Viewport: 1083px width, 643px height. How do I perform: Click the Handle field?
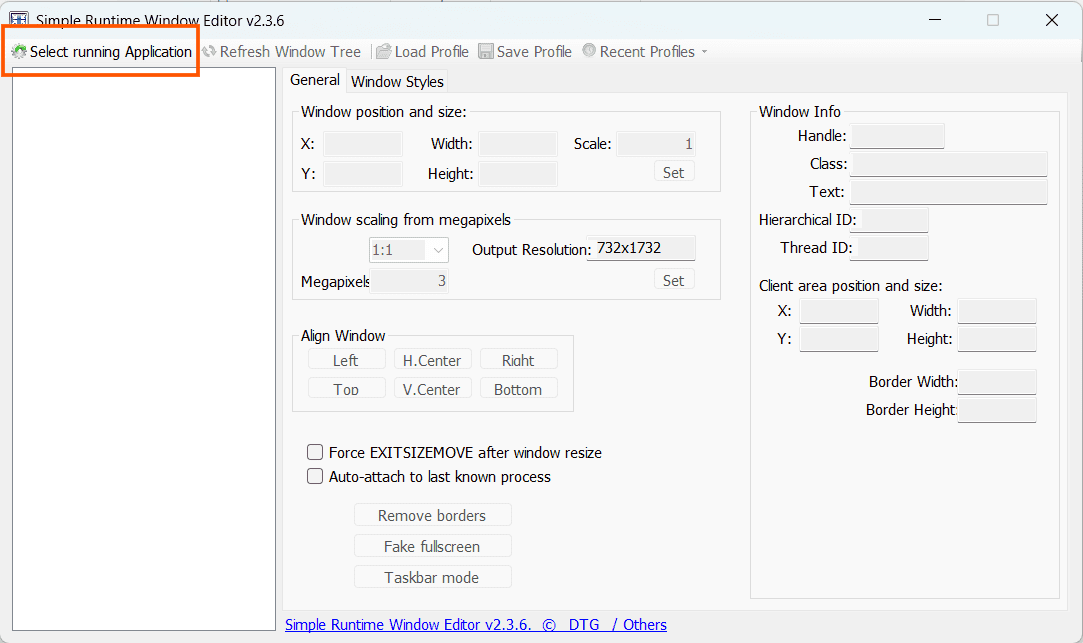[x=897, y=136]
